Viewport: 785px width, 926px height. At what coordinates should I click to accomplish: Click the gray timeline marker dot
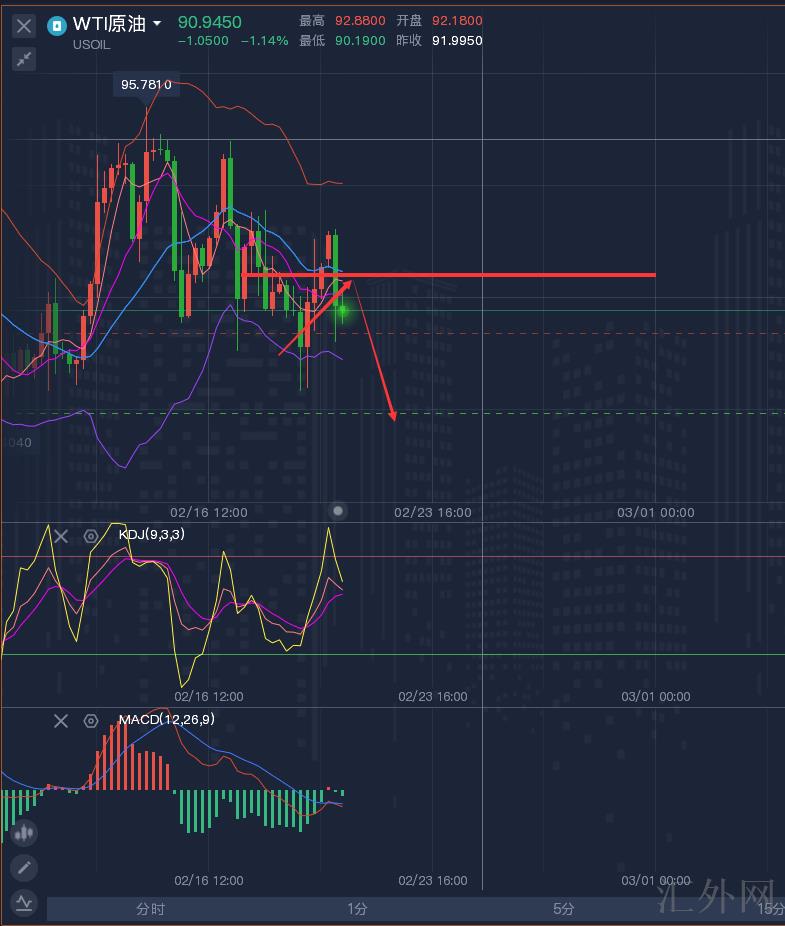pyautogui.click(x=338, y=511)
